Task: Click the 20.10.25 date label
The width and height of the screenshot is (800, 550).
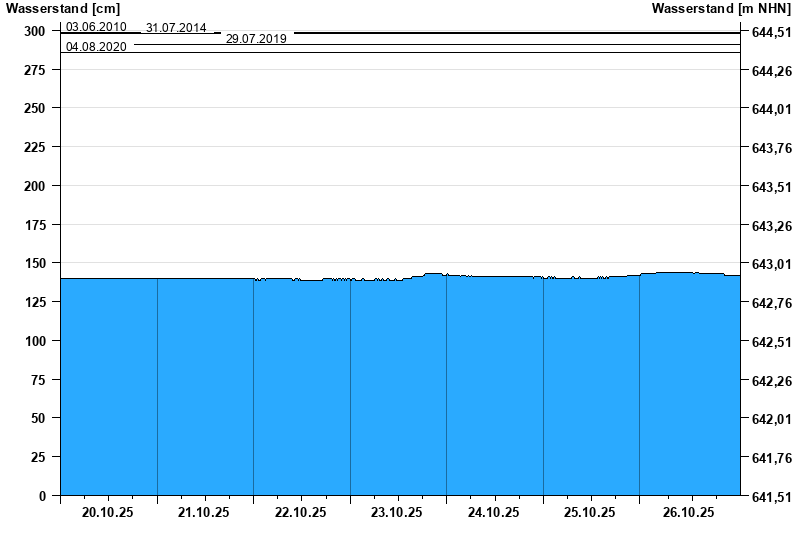Action: pos(107,512)
